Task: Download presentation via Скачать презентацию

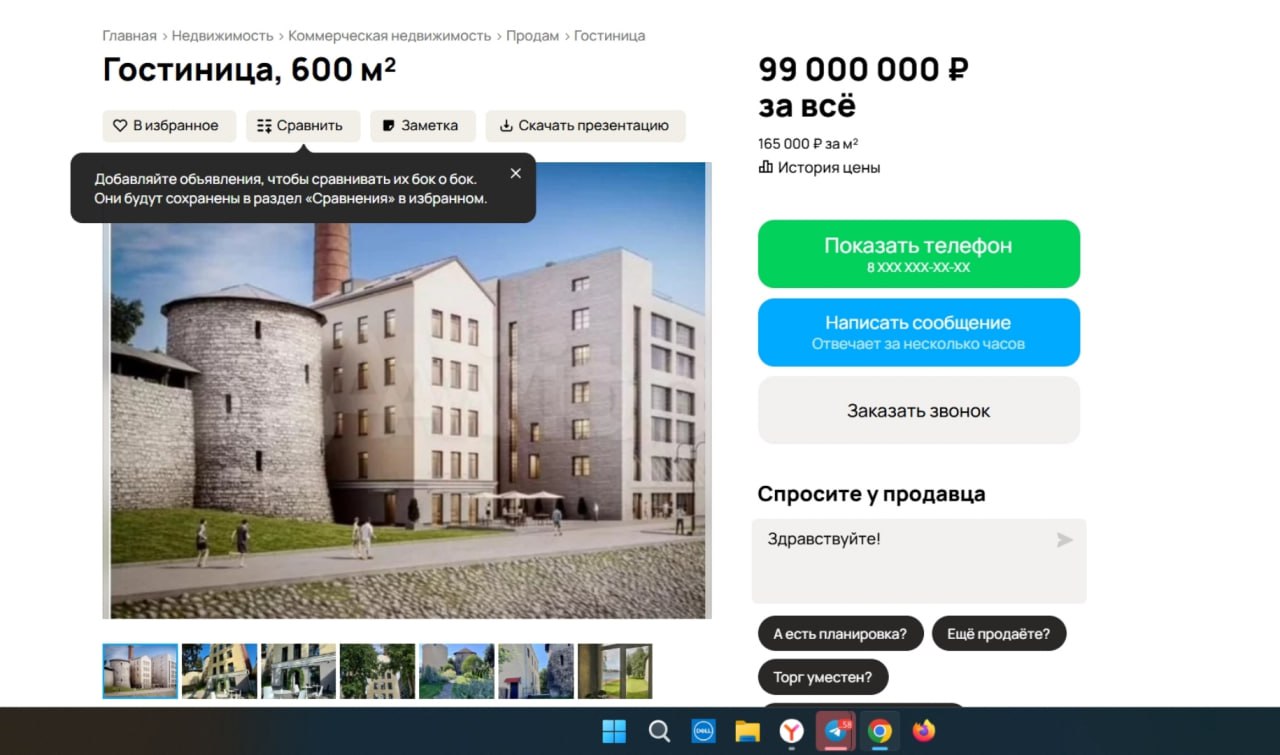Action: 585,126
